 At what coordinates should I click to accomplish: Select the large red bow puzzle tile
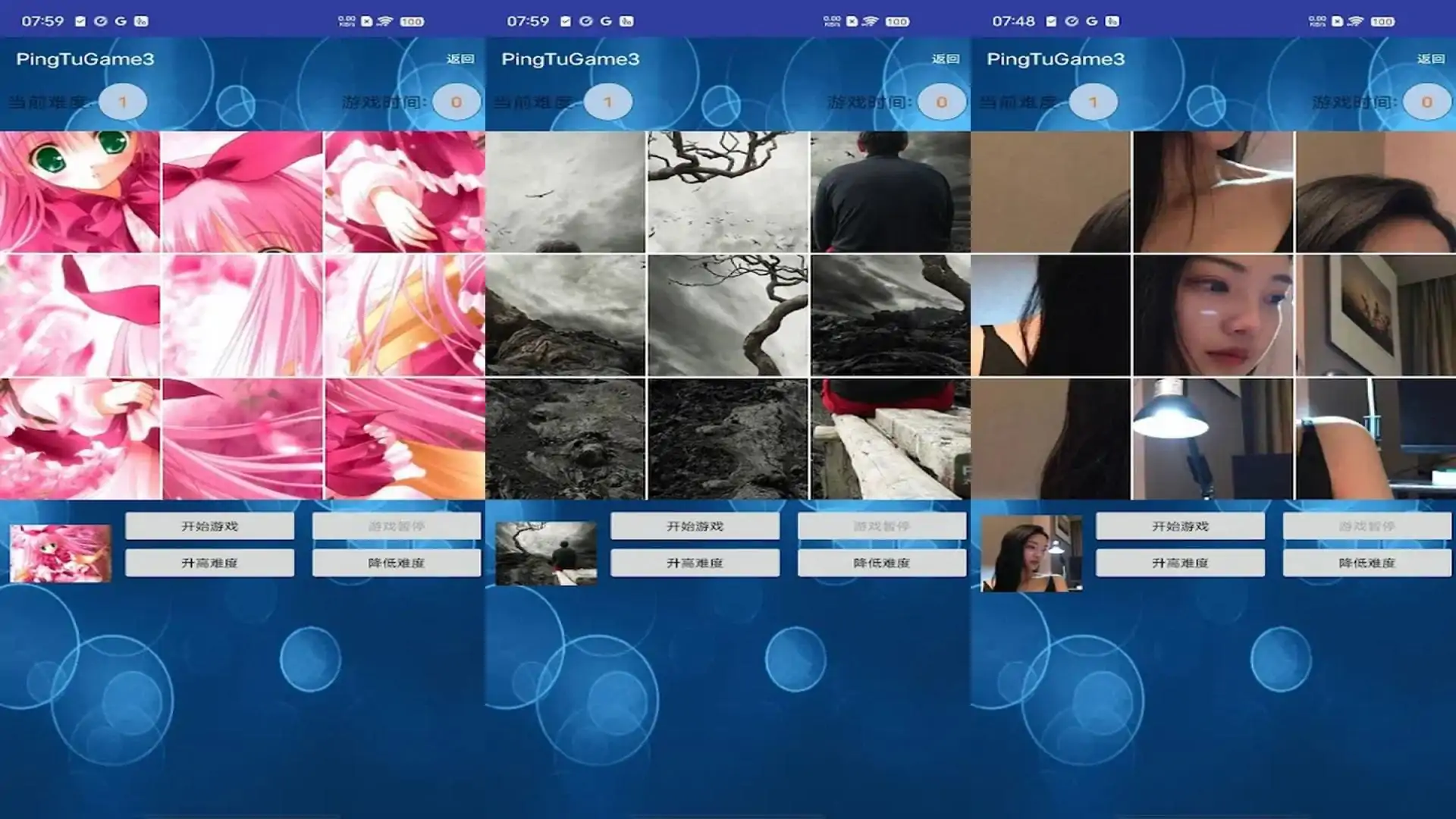[x=242, y=191]
